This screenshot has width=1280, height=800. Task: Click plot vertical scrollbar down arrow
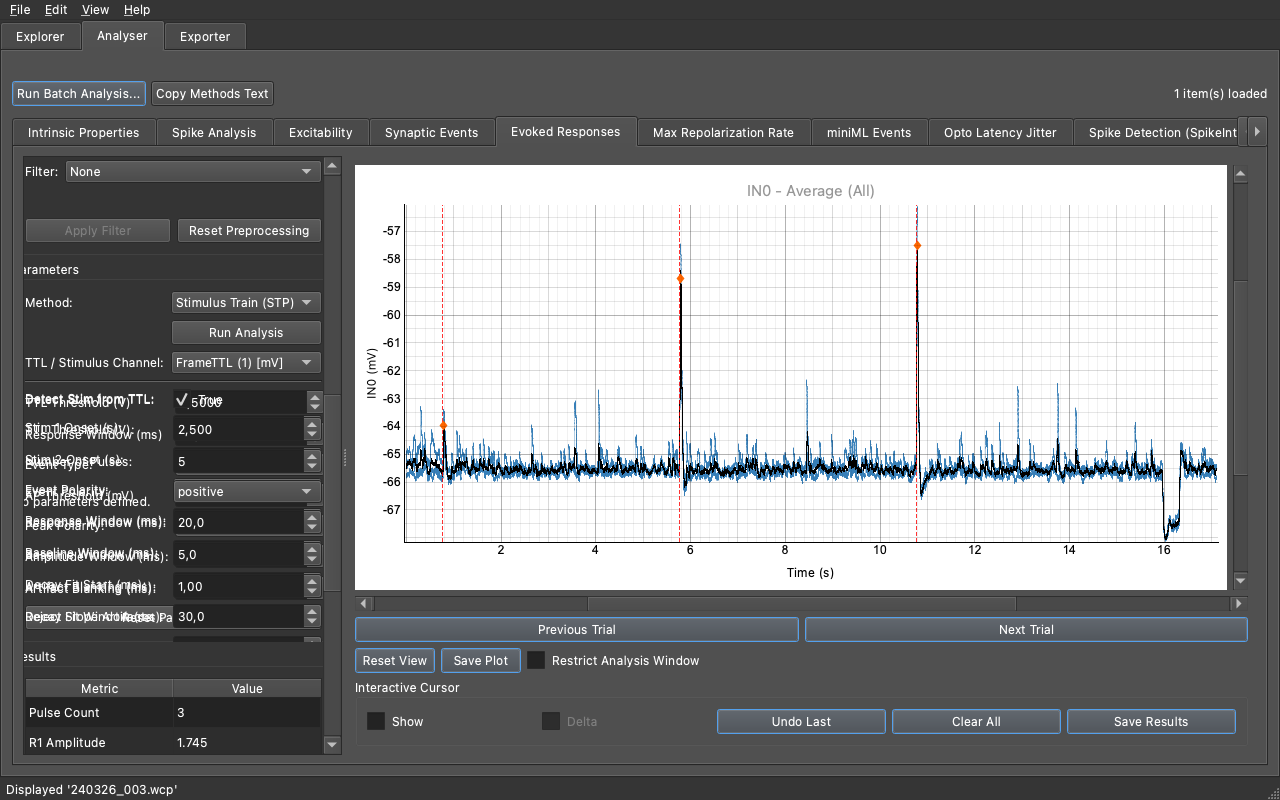tap(1240, 580)
